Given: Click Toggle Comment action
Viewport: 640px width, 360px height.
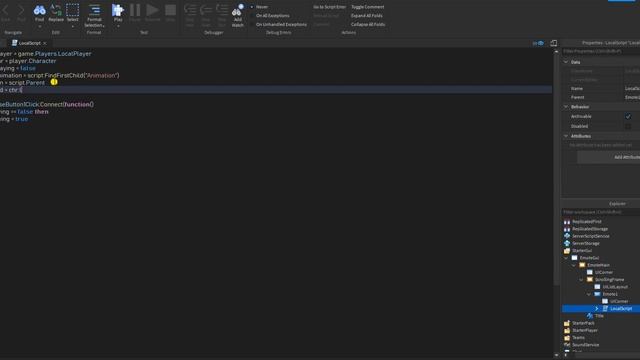Looking at the screenshot, I should click(367, 7).
